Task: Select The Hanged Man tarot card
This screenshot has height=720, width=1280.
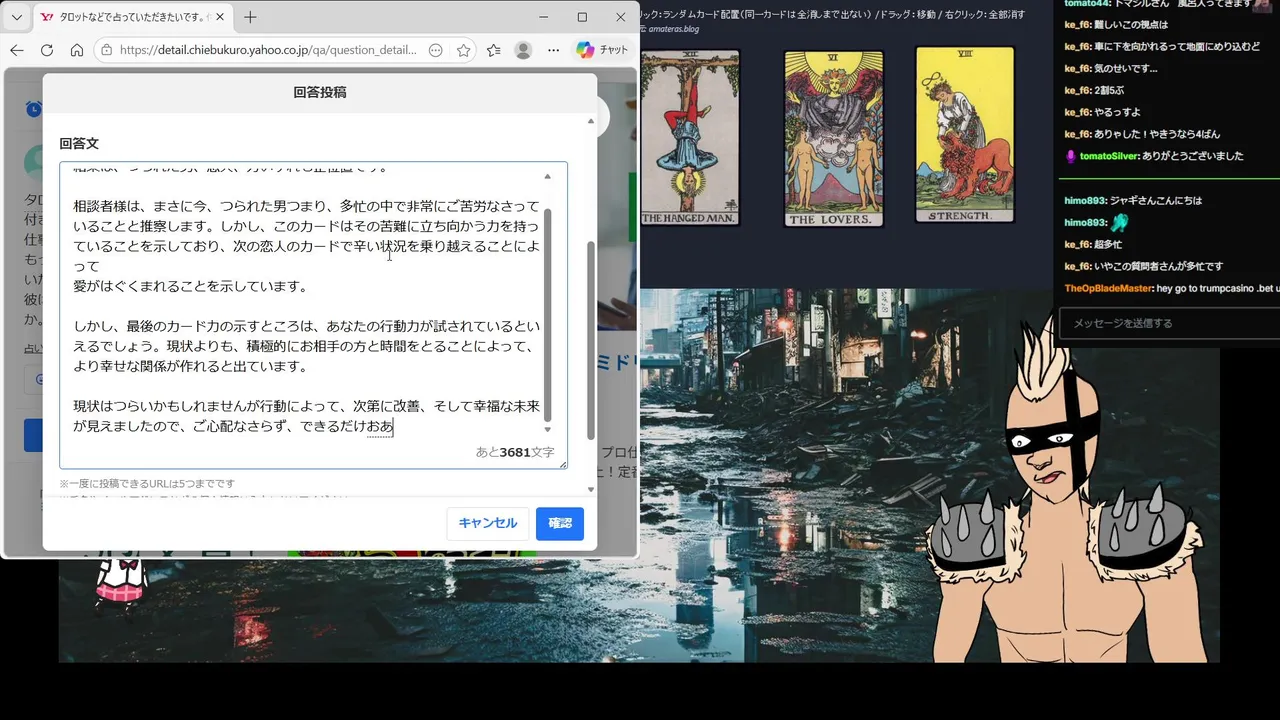Action: (x=690, y=137)
